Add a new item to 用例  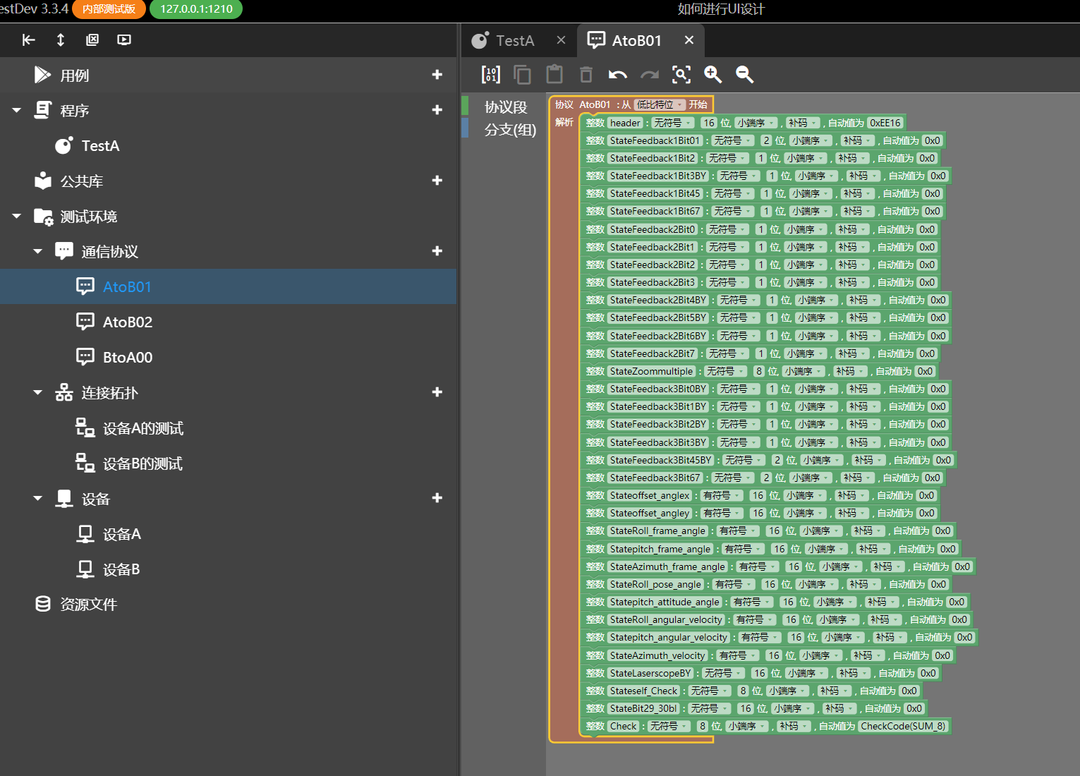437,74
